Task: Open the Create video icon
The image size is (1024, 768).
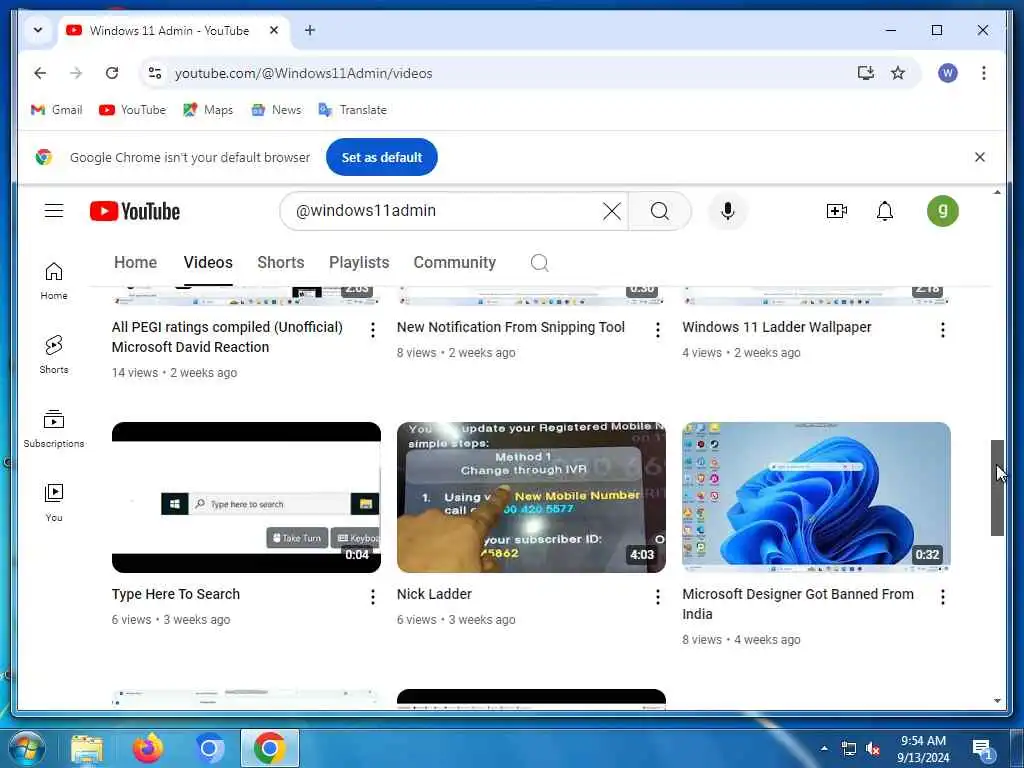Action: 837,211
